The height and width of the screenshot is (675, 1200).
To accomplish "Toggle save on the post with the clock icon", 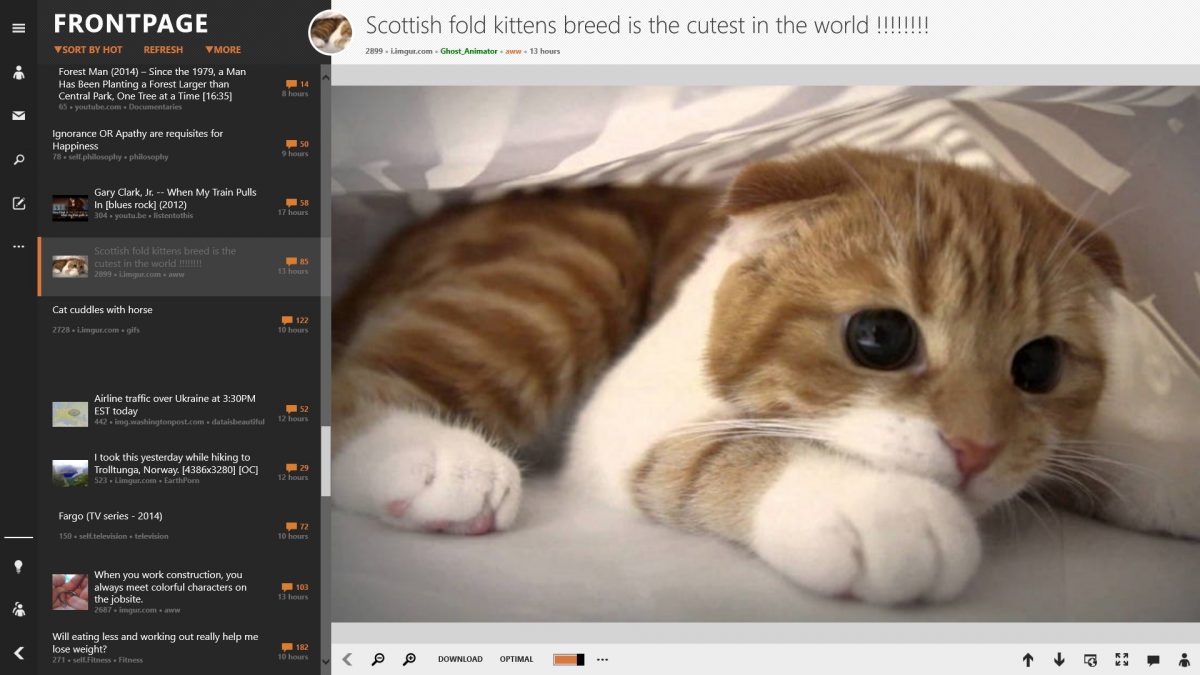I will click(x=1090, y=660).
